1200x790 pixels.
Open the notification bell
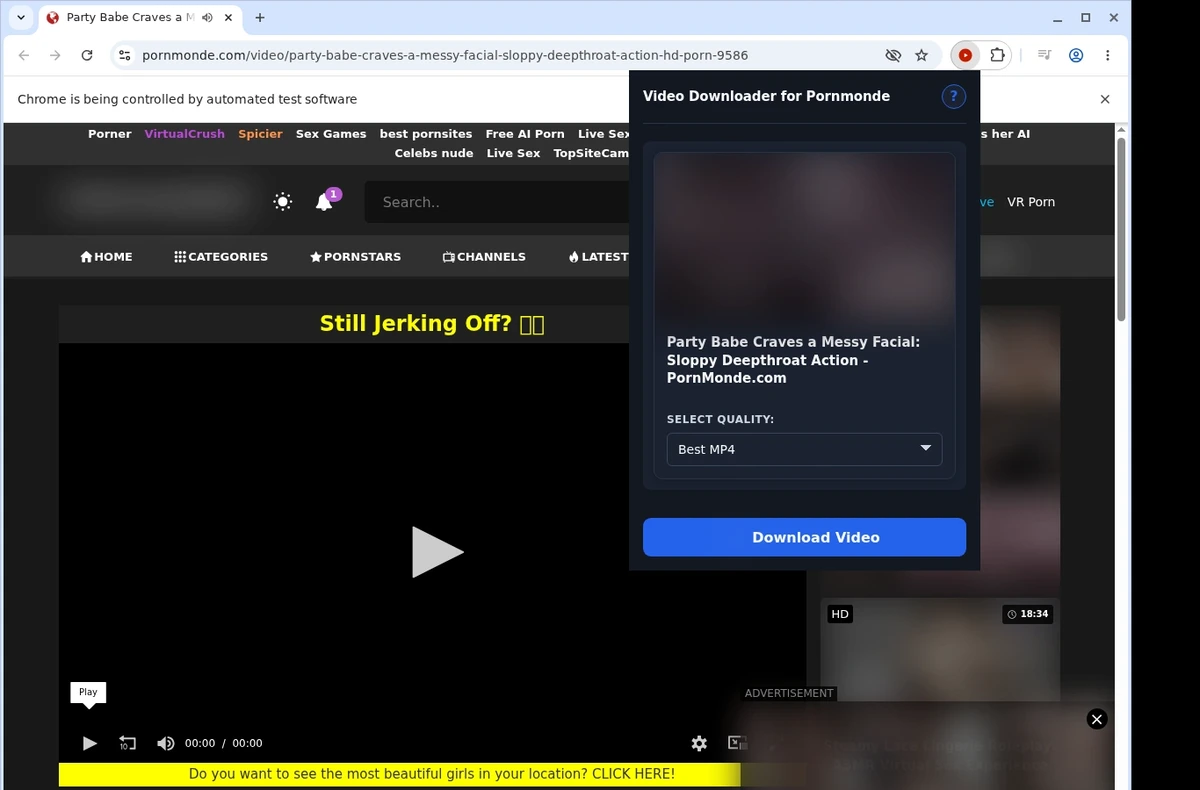click(x=324, y=202)
